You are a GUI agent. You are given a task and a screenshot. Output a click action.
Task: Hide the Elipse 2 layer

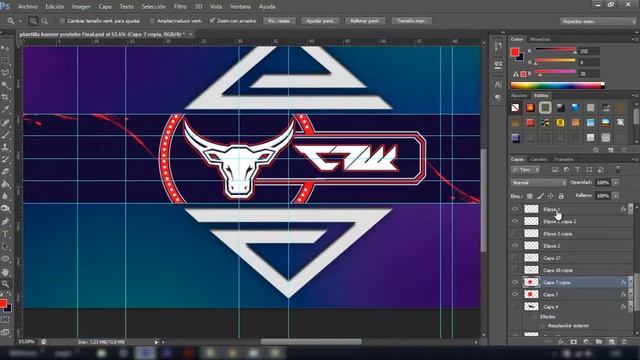pos(515,246)
